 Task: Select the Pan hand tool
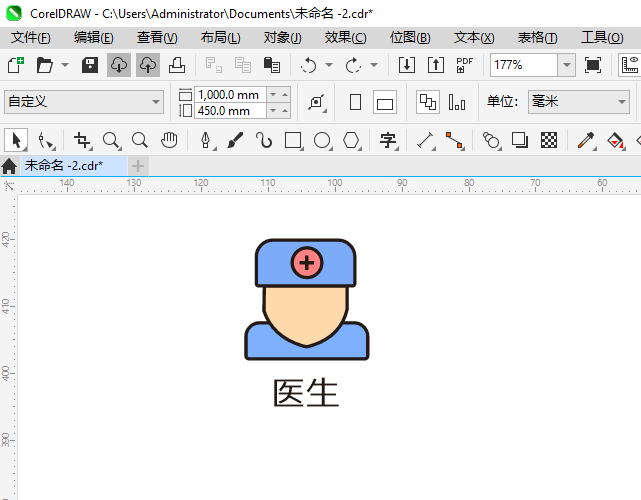(169, 140)
